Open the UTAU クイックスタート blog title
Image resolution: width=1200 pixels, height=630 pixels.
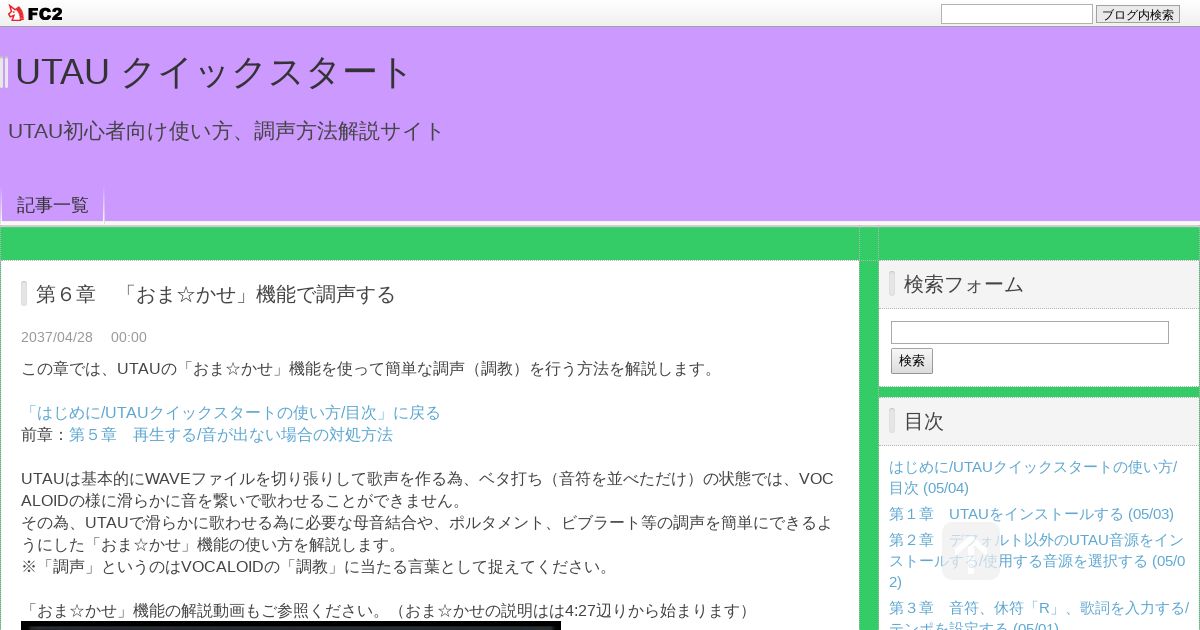213,73
